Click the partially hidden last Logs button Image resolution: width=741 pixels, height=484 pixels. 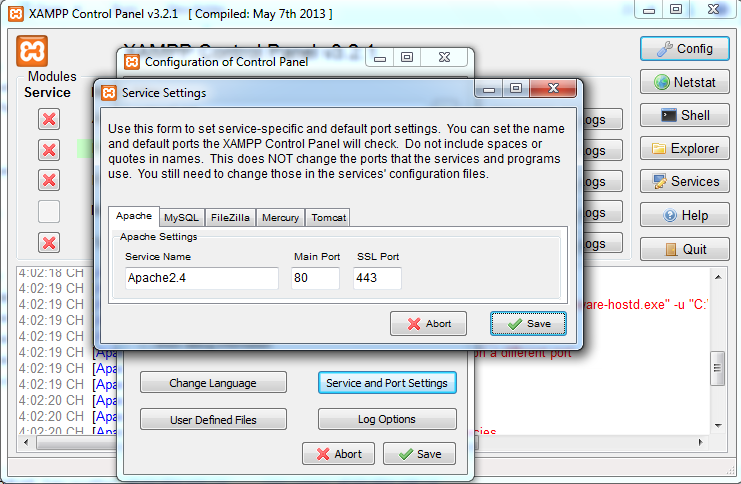(603, 243)
